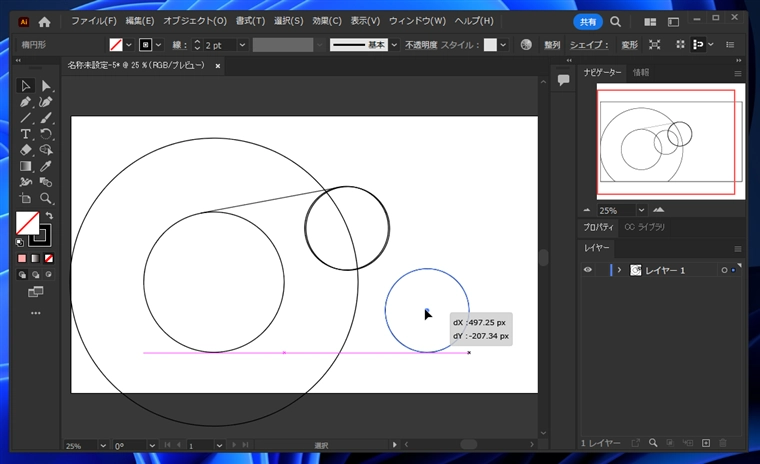This screenshot has height=464, width=760.
Task: Toggle visibility of レイヤー 1
Action: coord(587,270)
